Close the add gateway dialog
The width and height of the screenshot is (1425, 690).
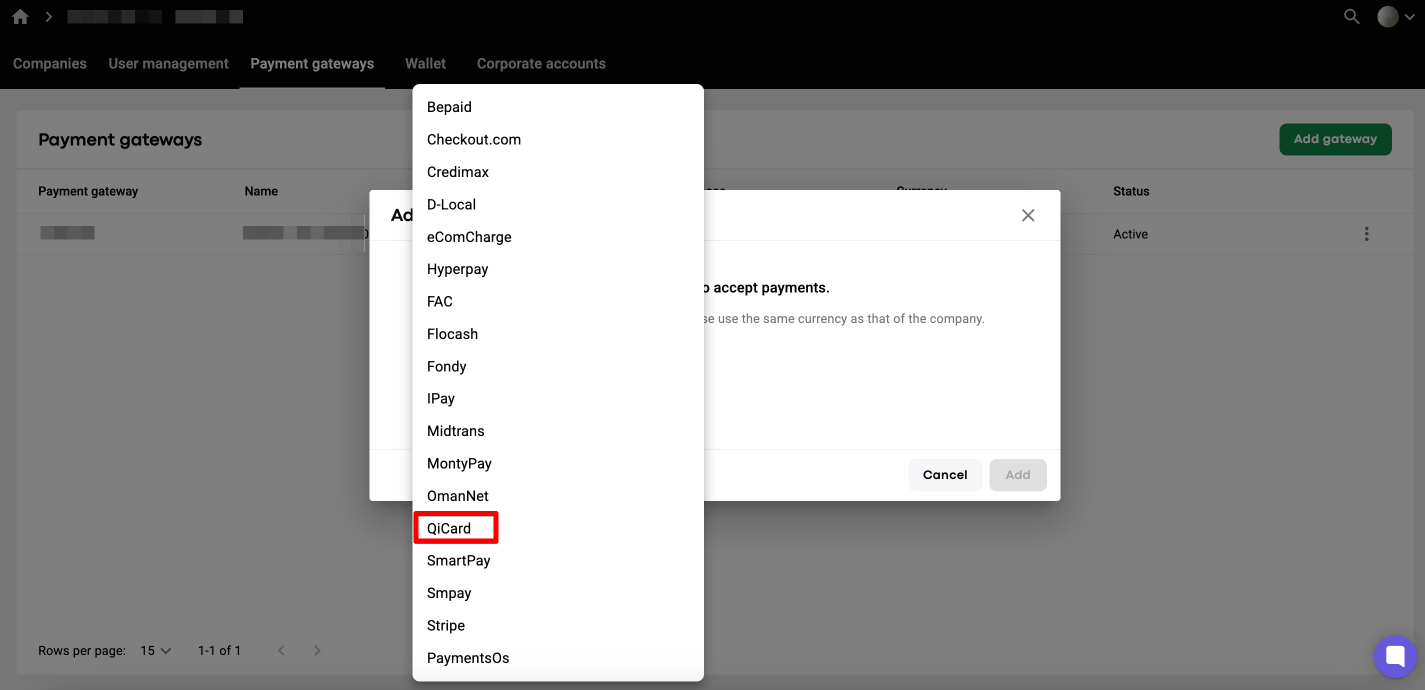[1028, 215]
